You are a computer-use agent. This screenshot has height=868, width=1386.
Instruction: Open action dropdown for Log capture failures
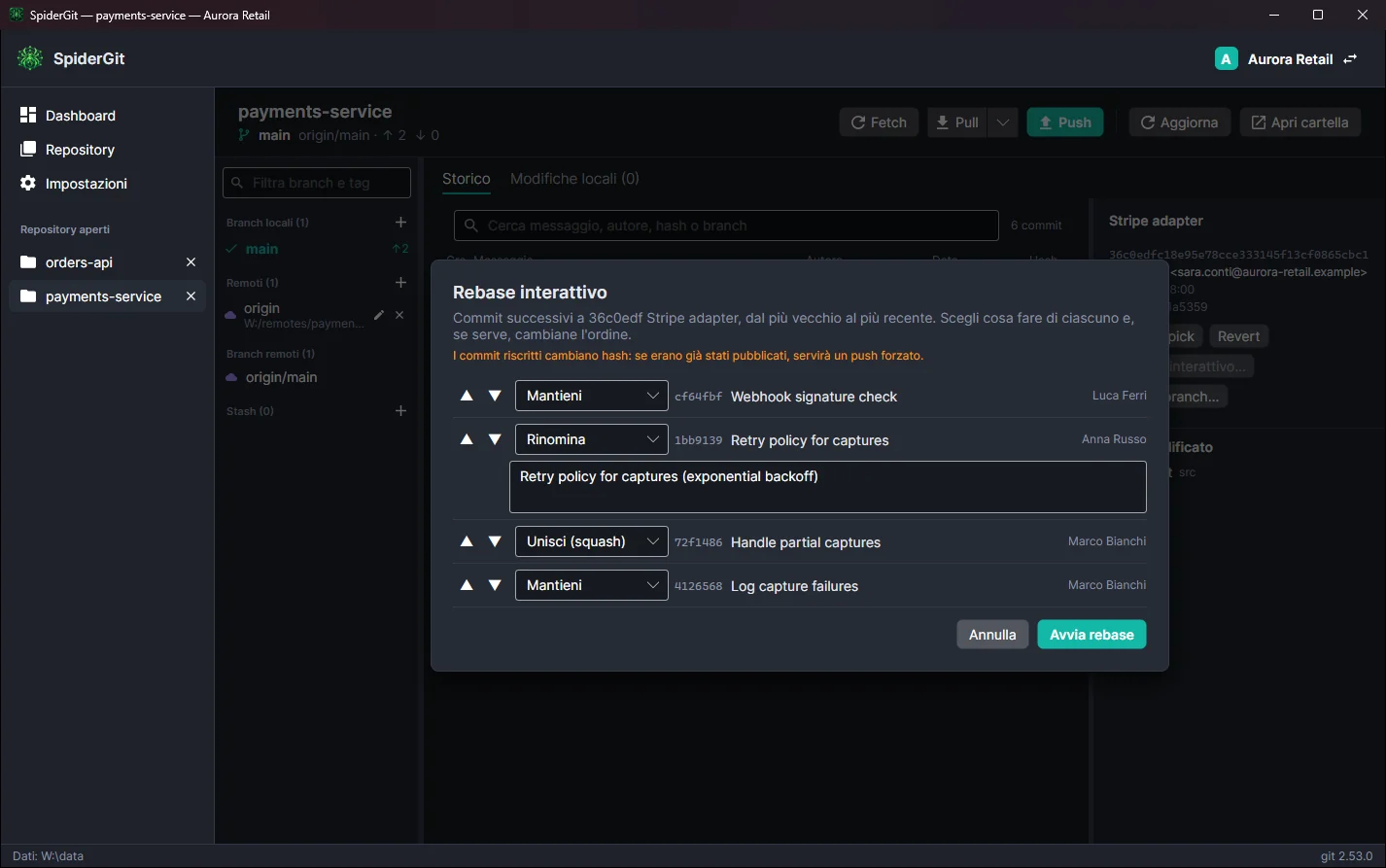coord(592,585)
